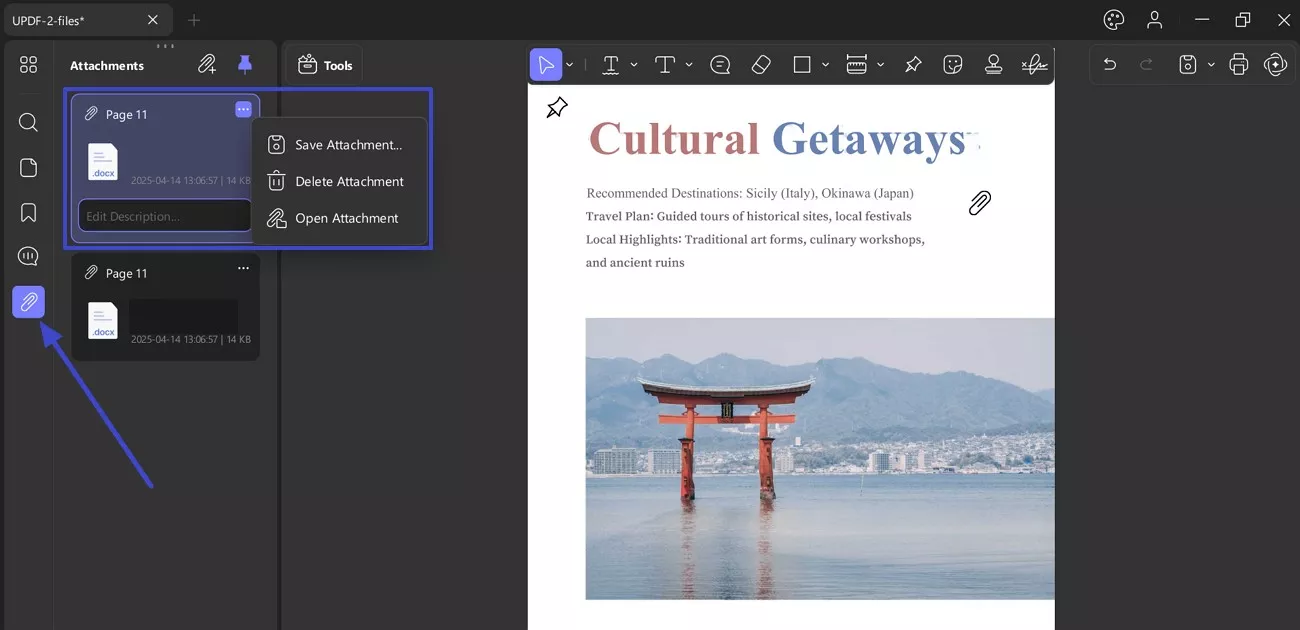Select the stamp tool
The image size is (1300, 630).
(x=993, y=64)
